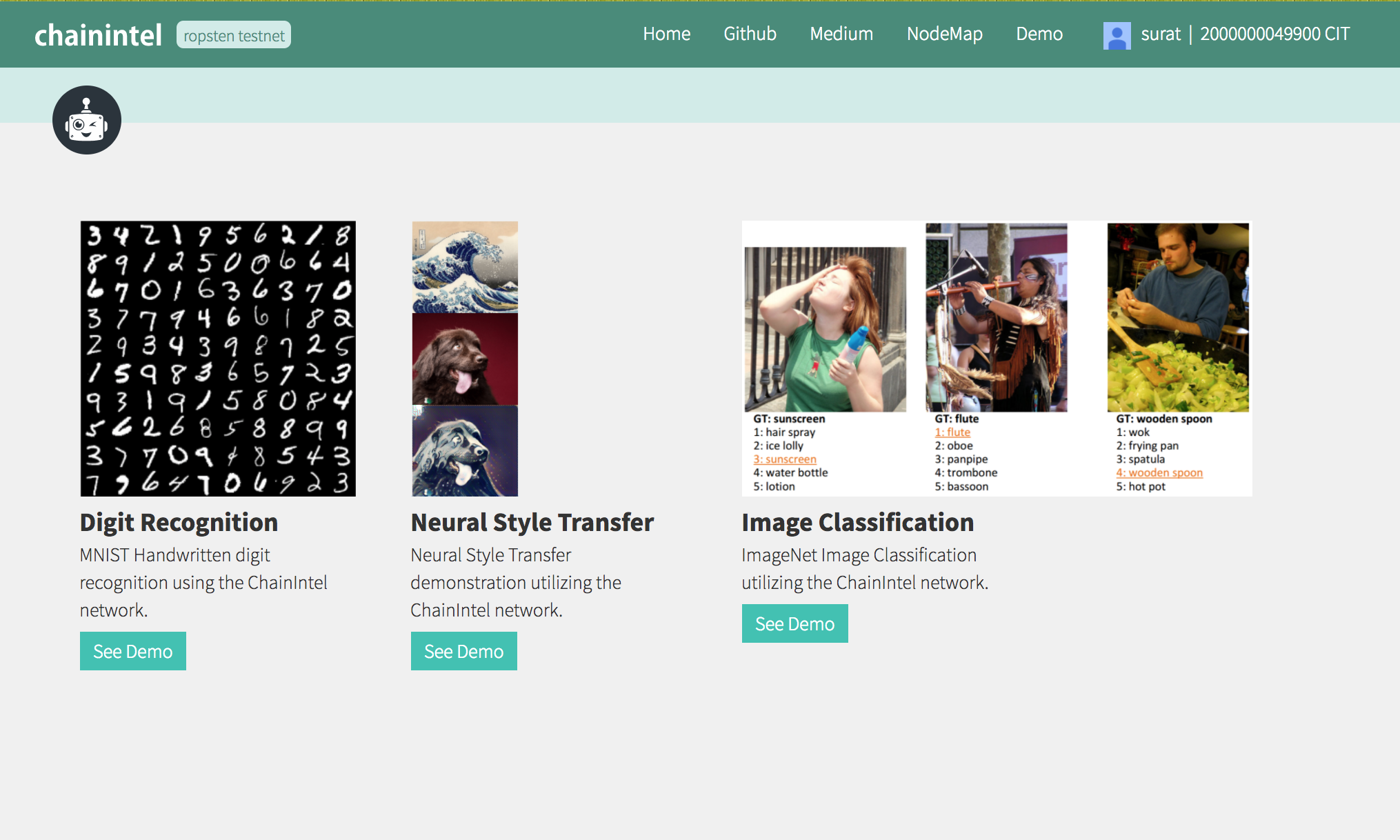Screen dimensions: 1400x840
Task: Go to the Medium page link
Action: click(x=841, y=34)
